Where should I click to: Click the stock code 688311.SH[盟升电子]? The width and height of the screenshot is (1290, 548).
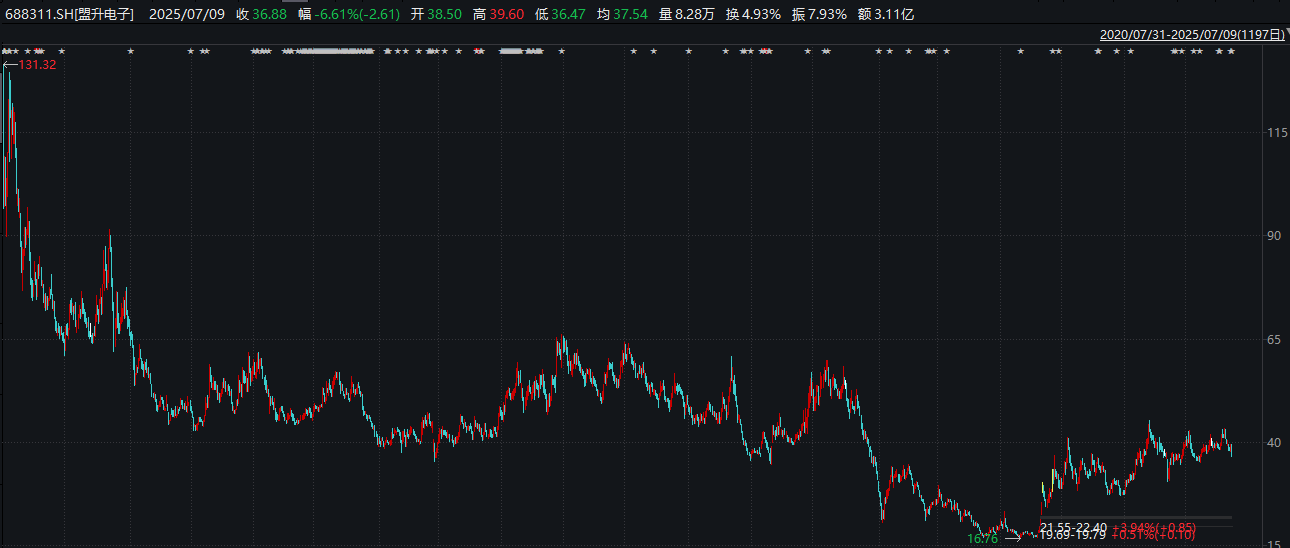pyautogui.click(x=71, y=14)
